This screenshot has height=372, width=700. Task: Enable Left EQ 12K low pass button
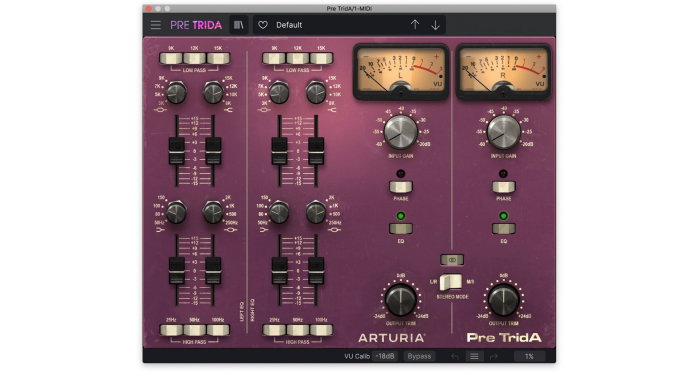(x=194, y=58)
